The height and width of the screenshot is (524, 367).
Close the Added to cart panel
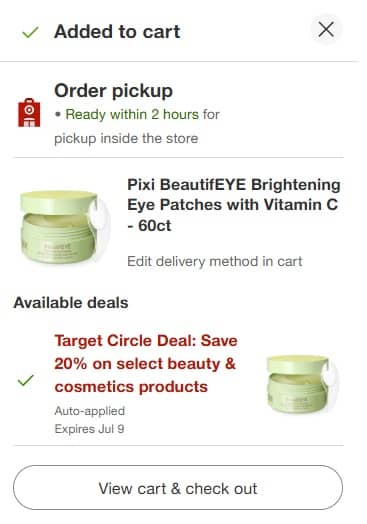pyautogui.click(x=326, y=30)
